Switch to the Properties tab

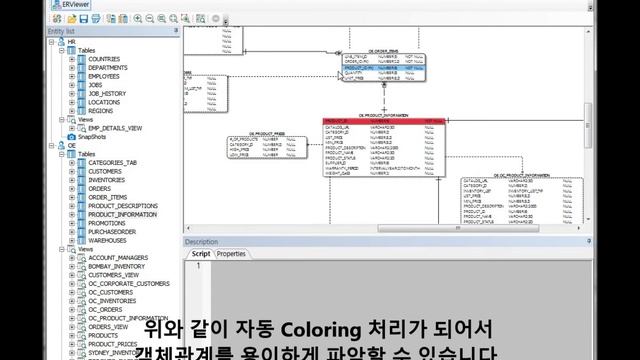click(x=231, y=253)
